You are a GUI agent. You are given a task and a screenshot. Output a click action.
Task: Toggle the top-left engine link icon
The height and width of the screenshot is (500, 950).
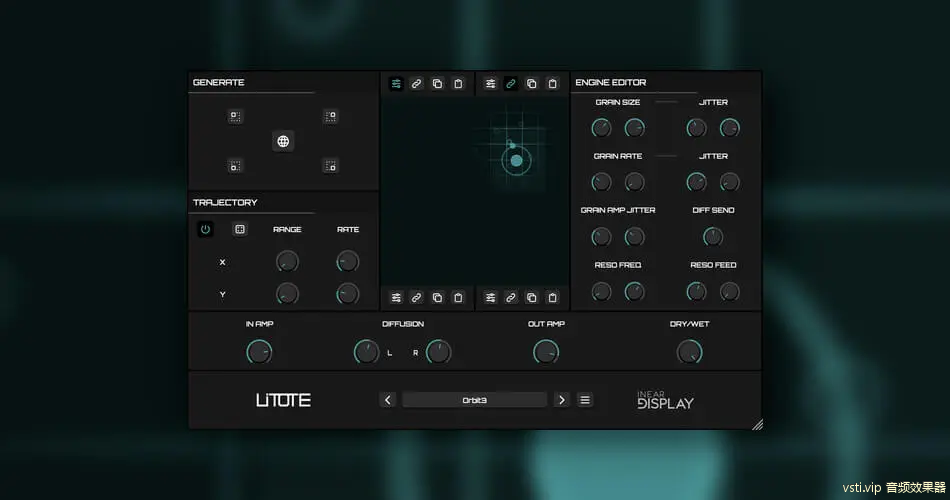416,84
